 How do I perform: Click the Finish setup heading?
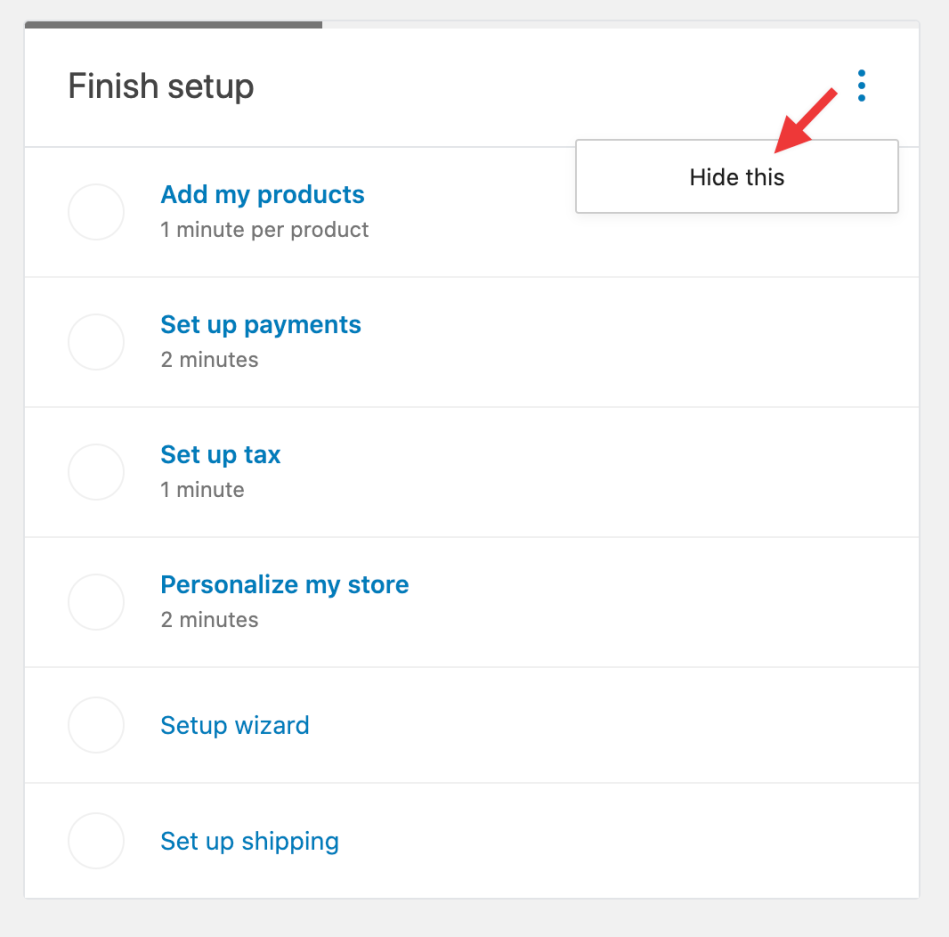[x=161, y=86]
